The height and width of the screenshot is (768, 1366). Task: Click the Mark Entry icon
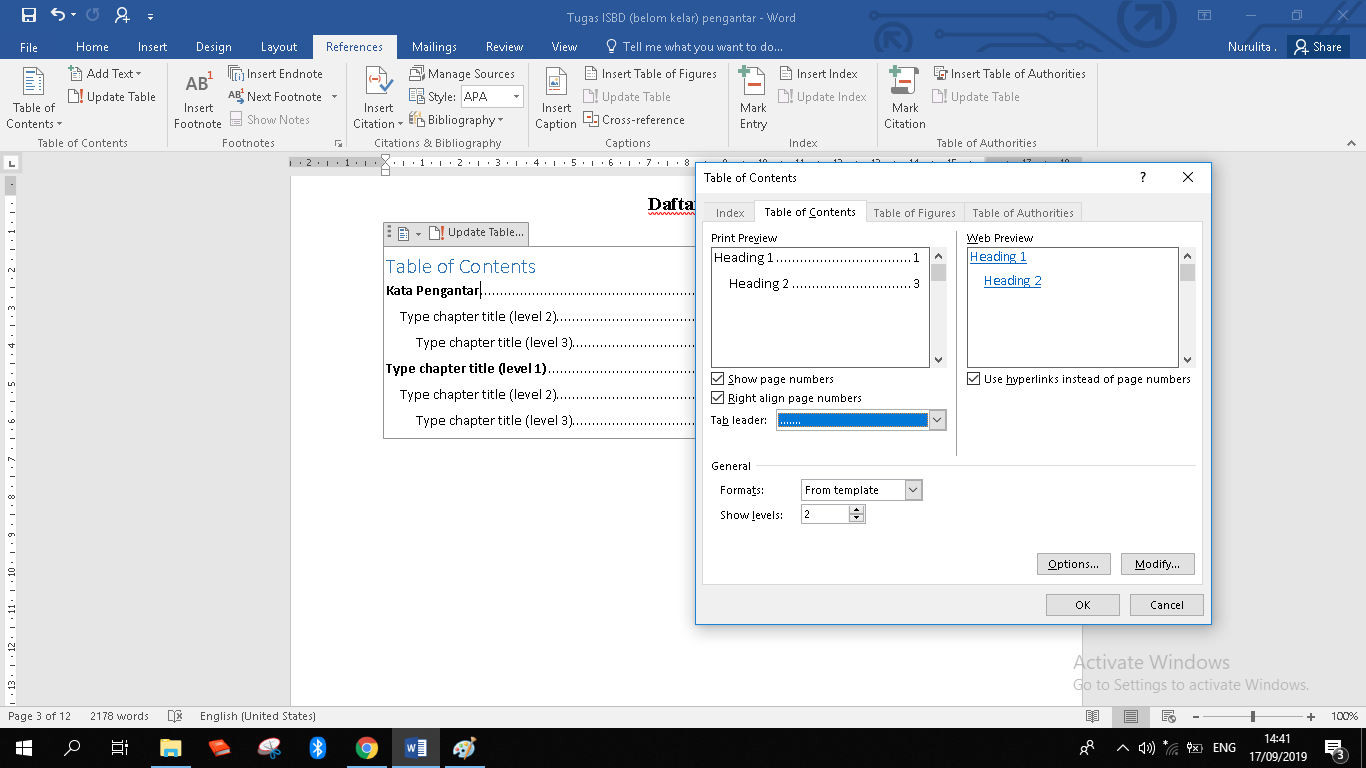(x=753, y=83)
